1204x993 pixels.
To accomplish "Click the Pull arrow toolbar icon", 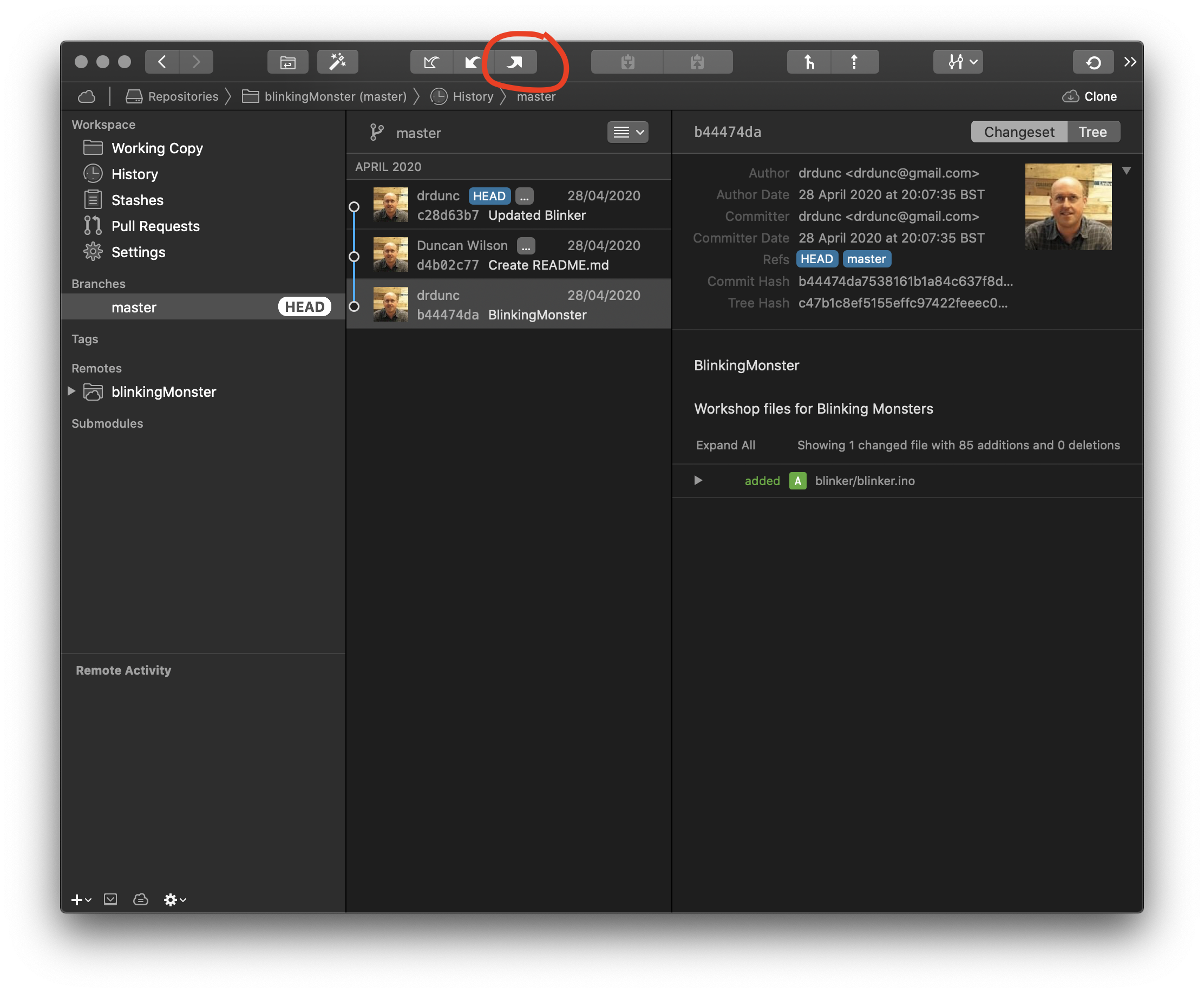I will 473,62.
